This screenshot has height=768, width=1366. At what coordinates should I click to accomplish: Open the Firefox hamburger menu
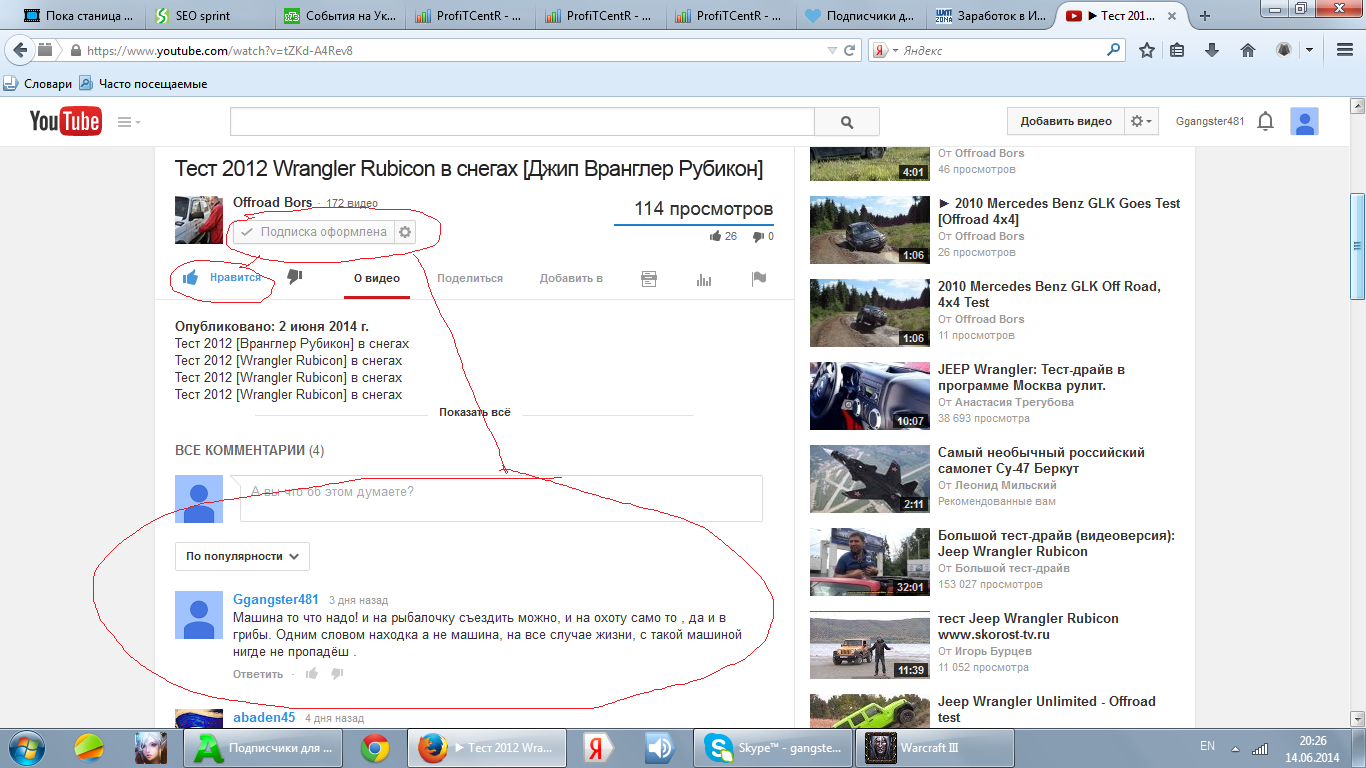1344,50
